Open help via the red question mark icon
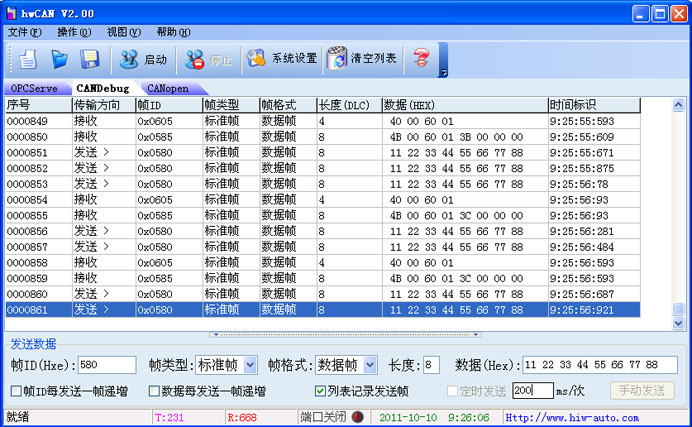The width and height of the screenshot is (692, 427). click(421, 58)
